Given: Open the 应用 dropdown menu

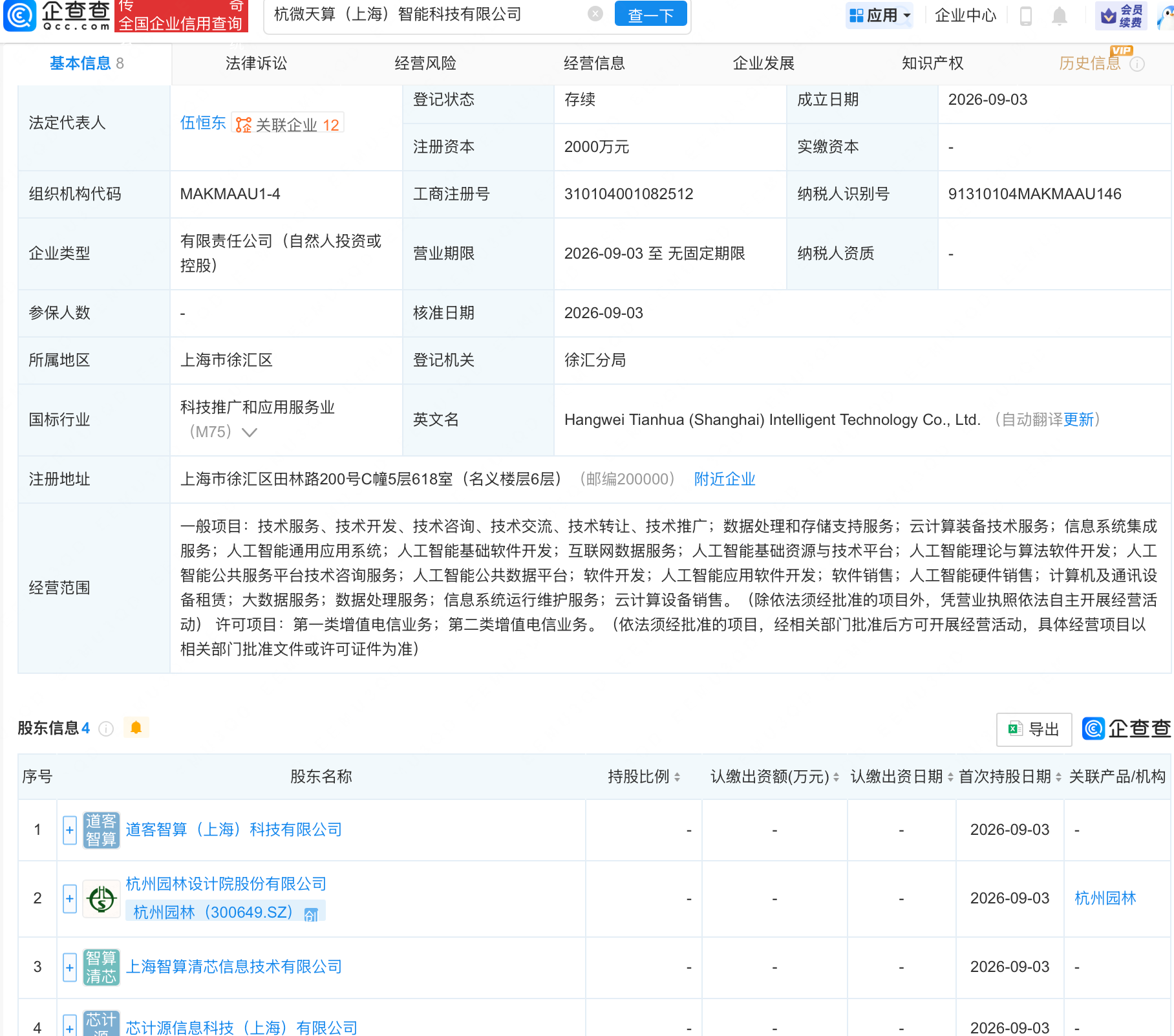Looking at the screenshot, I should (x=879, y=16).
